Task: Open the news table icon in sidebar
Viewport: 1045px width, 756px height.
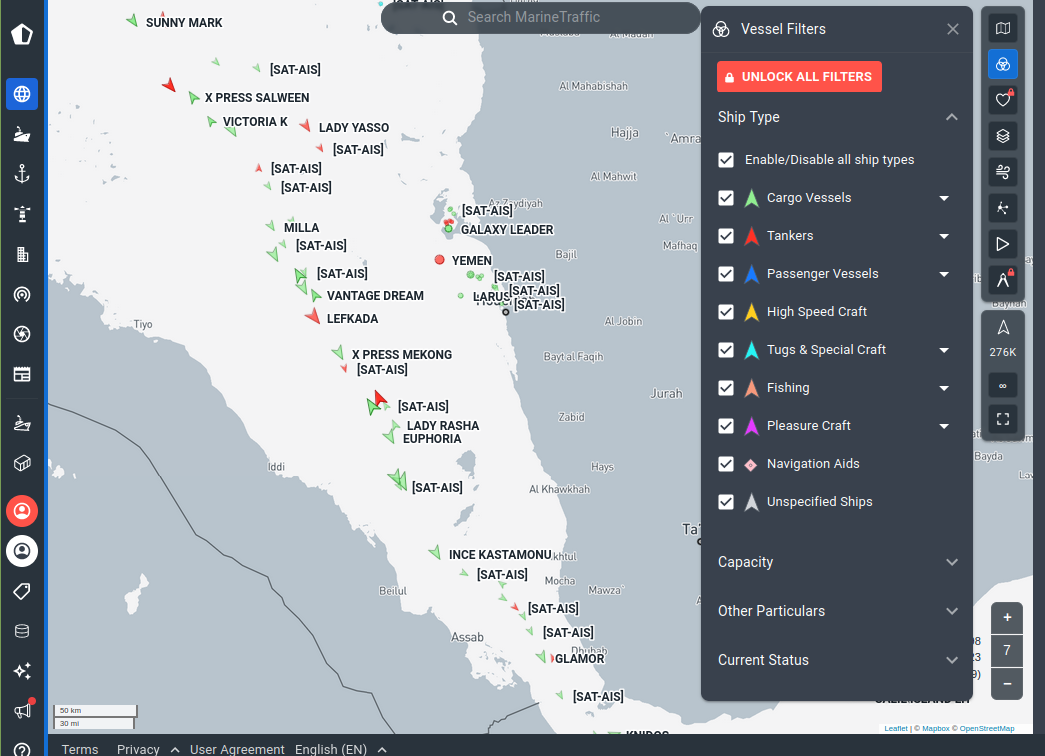Action: 22,374
